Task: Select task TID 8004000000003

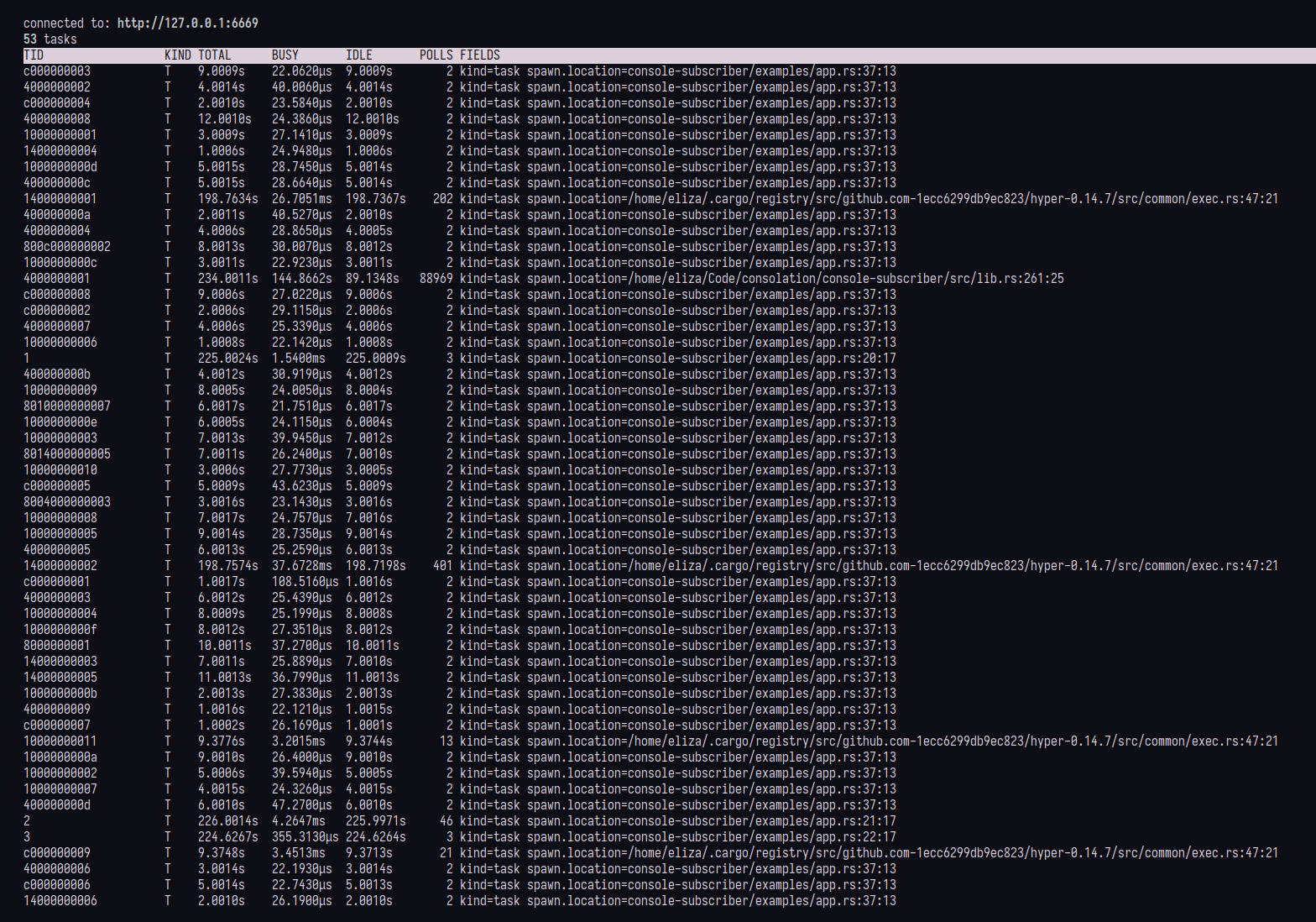Action: [x=67, y=502]
